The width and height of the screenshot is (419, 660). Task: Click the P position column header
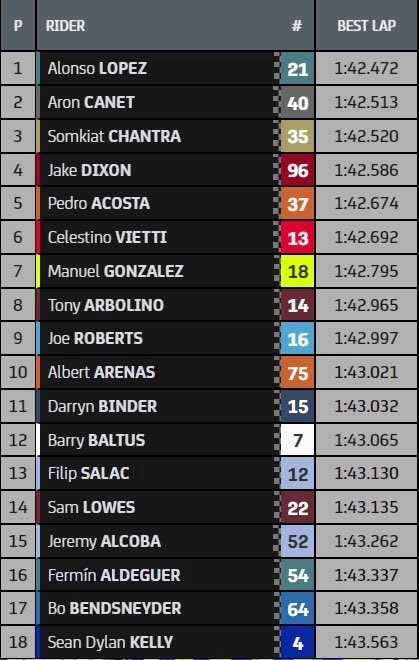coord(18,26)
